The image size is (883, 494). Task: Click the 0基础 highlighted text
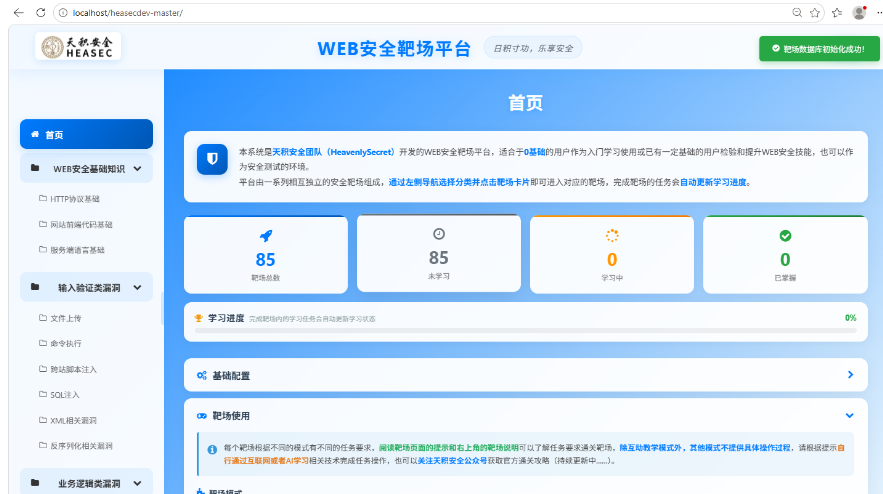coord(534,152)
